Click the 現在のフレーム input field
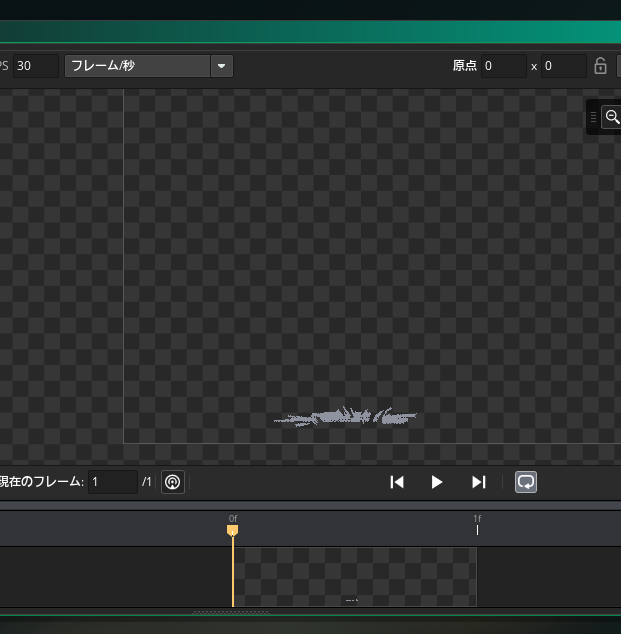621x634 pixels. [112, 482]
